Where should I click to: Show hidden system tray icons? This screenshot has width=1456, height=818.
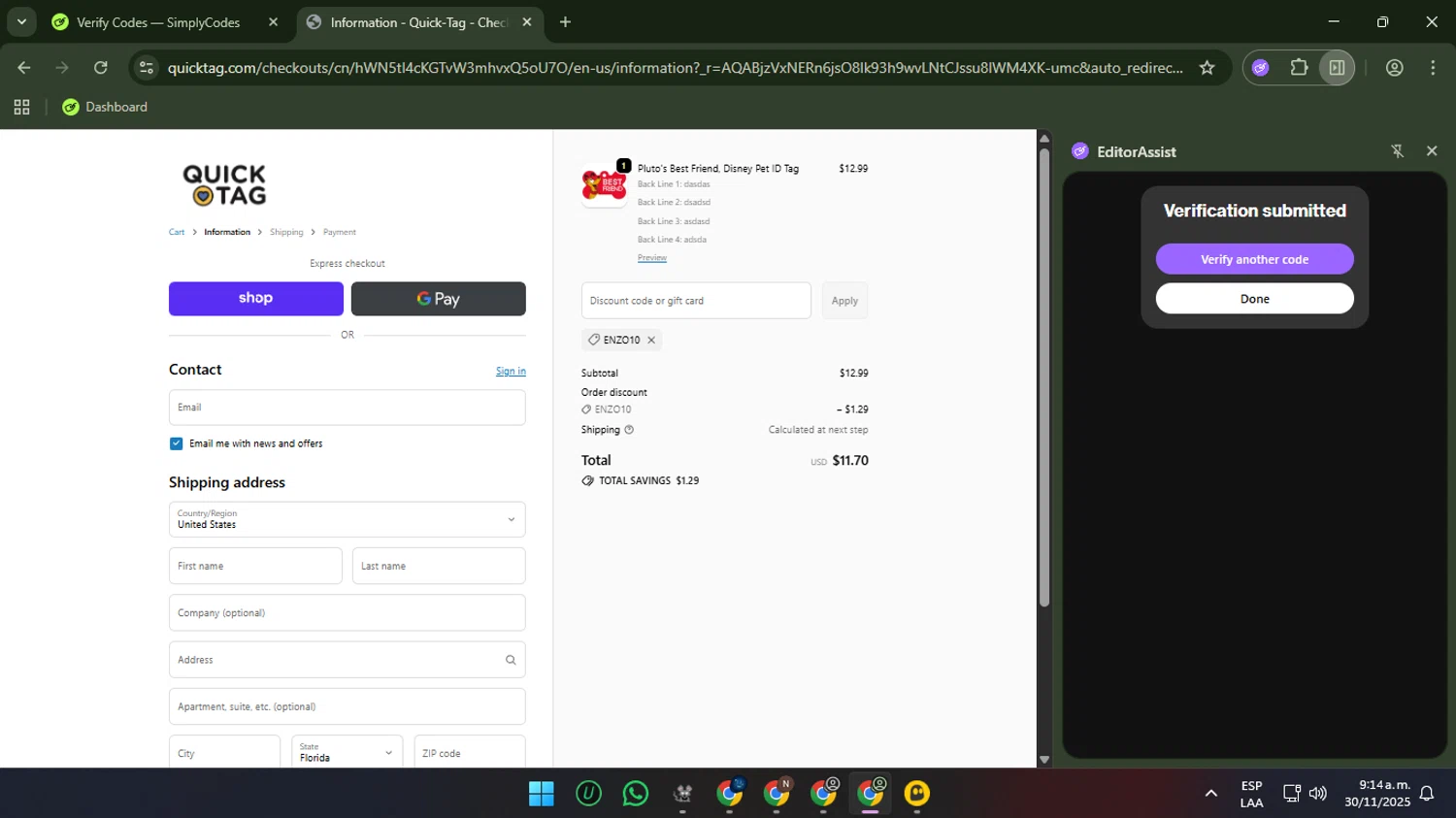(x=1210, y=794)
